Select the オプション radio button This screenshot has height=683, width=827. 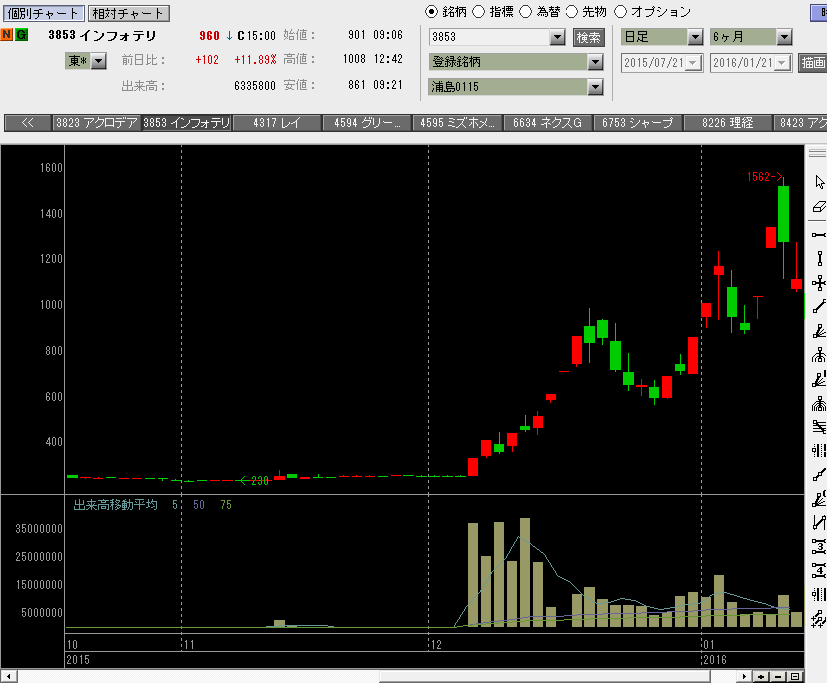point(620,12)
